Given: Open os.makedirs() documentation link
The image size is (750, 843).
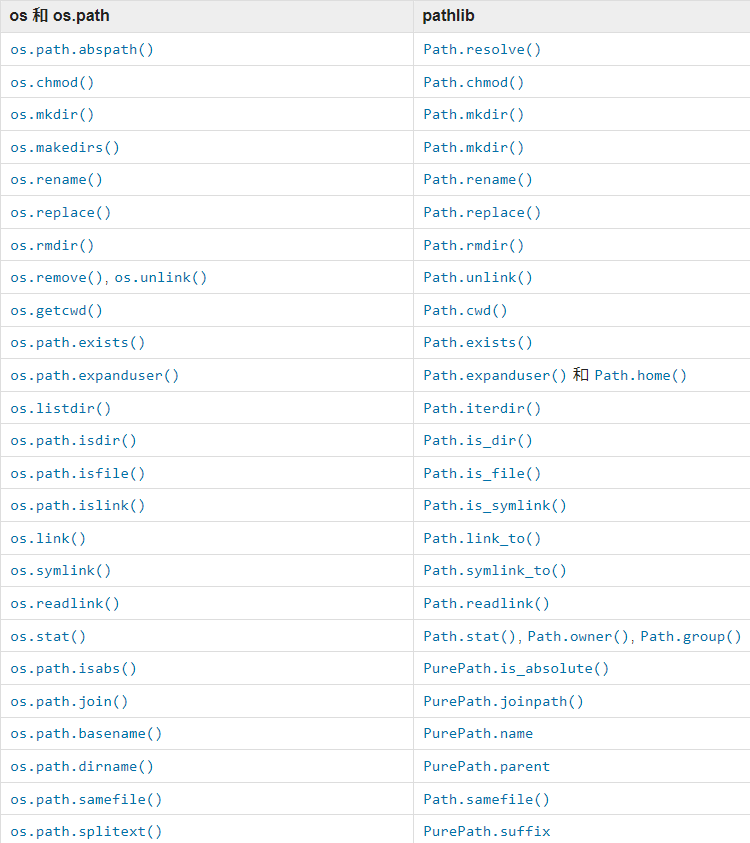Looking at the screenshot, I should (x=65, y=147).
